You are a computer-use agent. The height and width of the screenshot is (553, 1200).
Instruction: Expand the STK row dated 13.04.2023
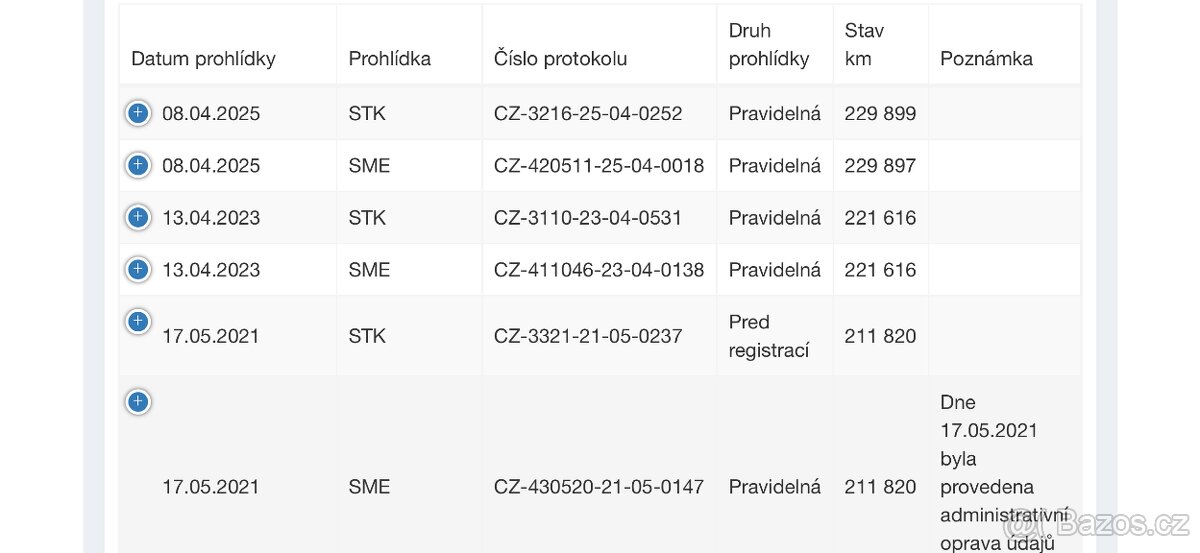(138, 217)
